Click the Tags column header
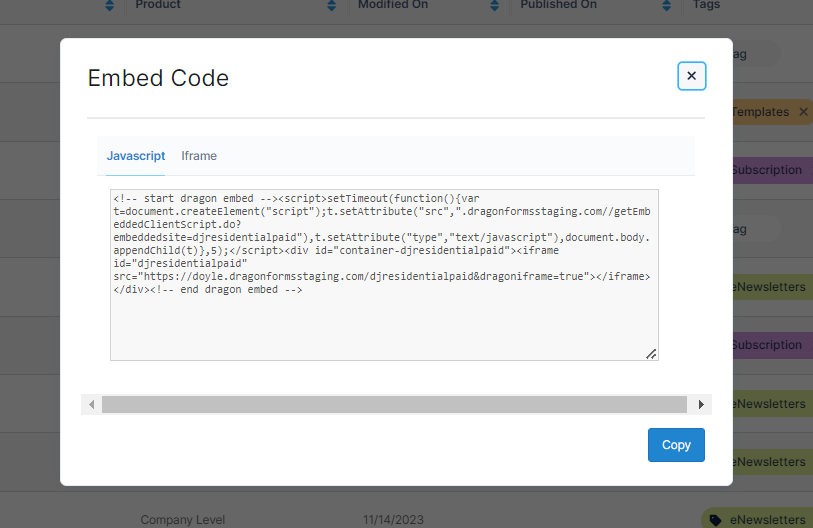This screenshot has width=813, height=528. [x=707, y=5]
